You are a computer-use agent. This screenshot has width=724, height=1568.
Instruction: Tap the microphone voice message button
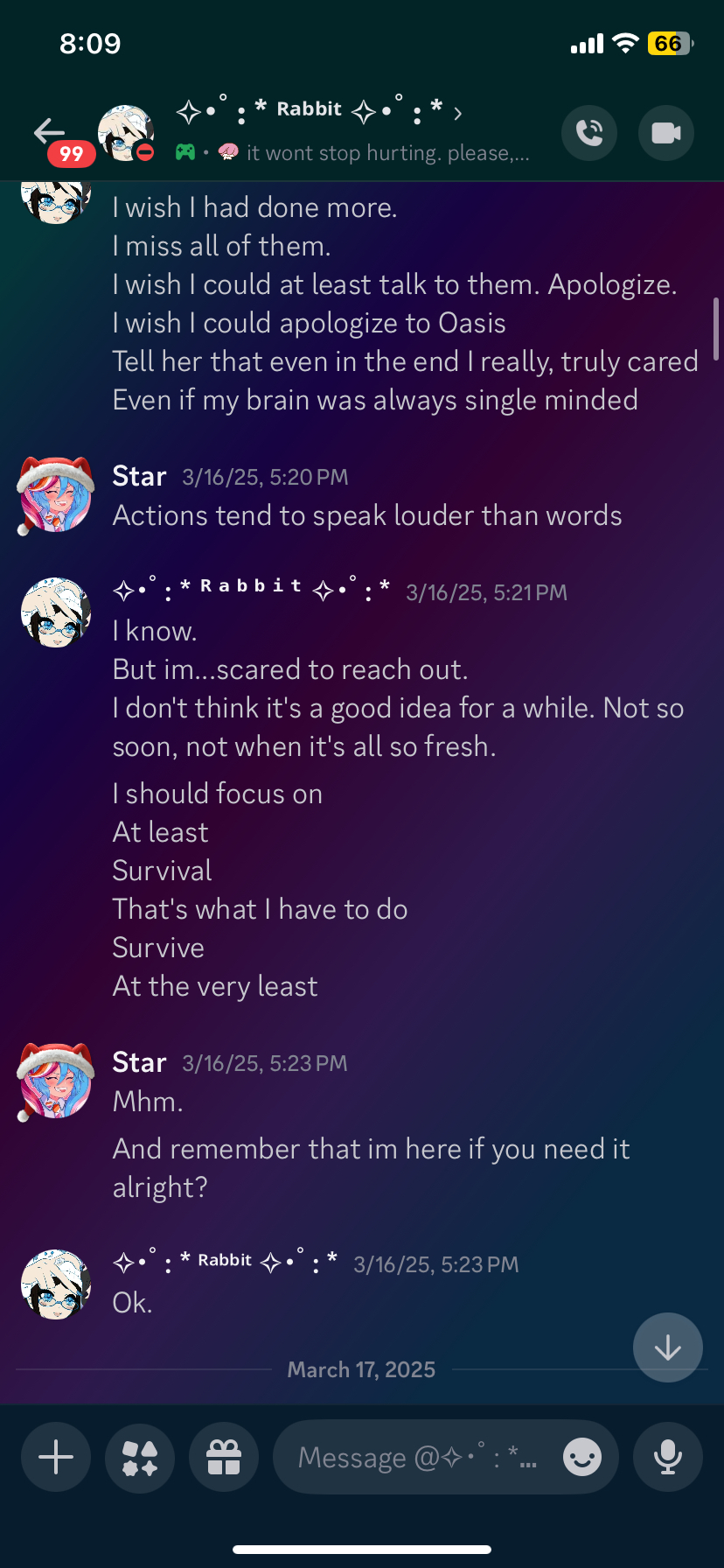pos(668,1458)
